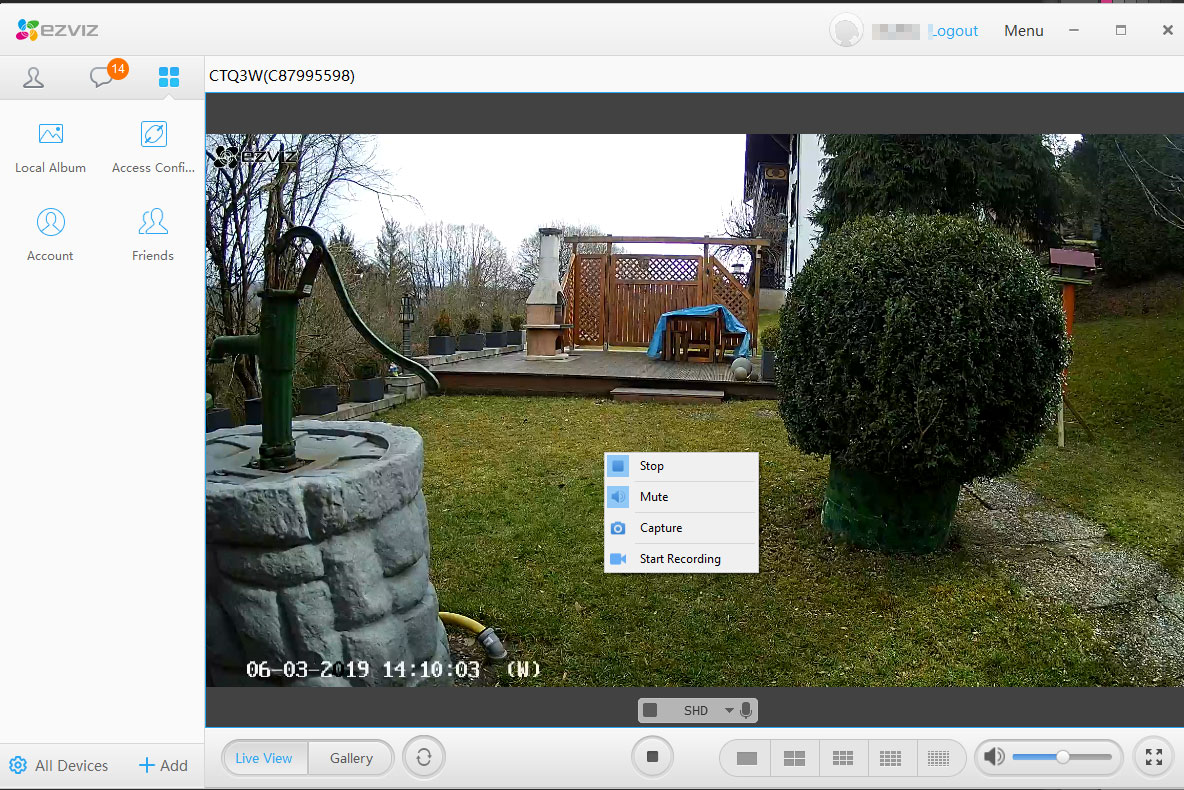Click the Add device button
The height and width of the screenshot is (790, 1184).
tap(163, 765)
